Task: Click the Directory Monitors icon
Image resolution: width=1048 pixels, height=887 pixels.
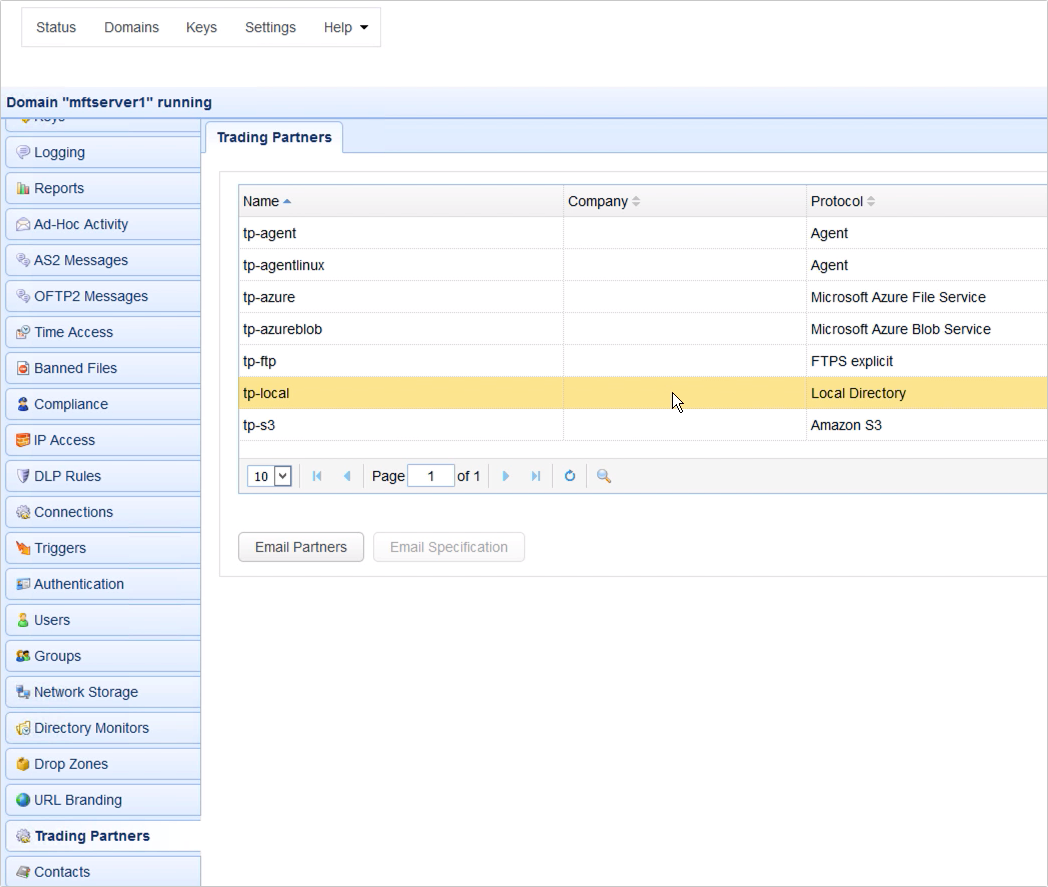Action: (x=22, y=728)
